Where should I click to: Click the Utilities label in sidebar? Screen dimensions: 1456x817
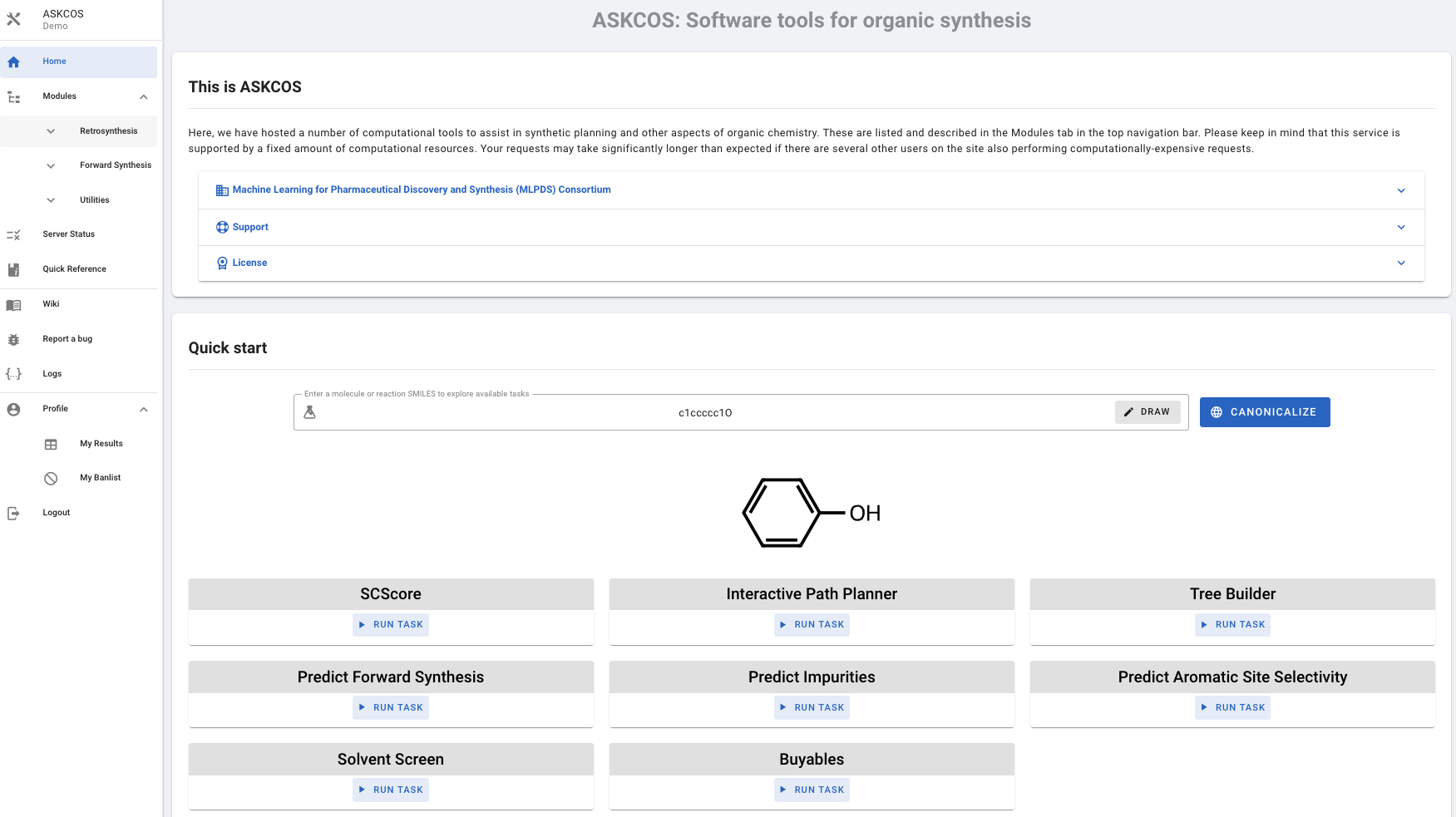tap(95, 200)
